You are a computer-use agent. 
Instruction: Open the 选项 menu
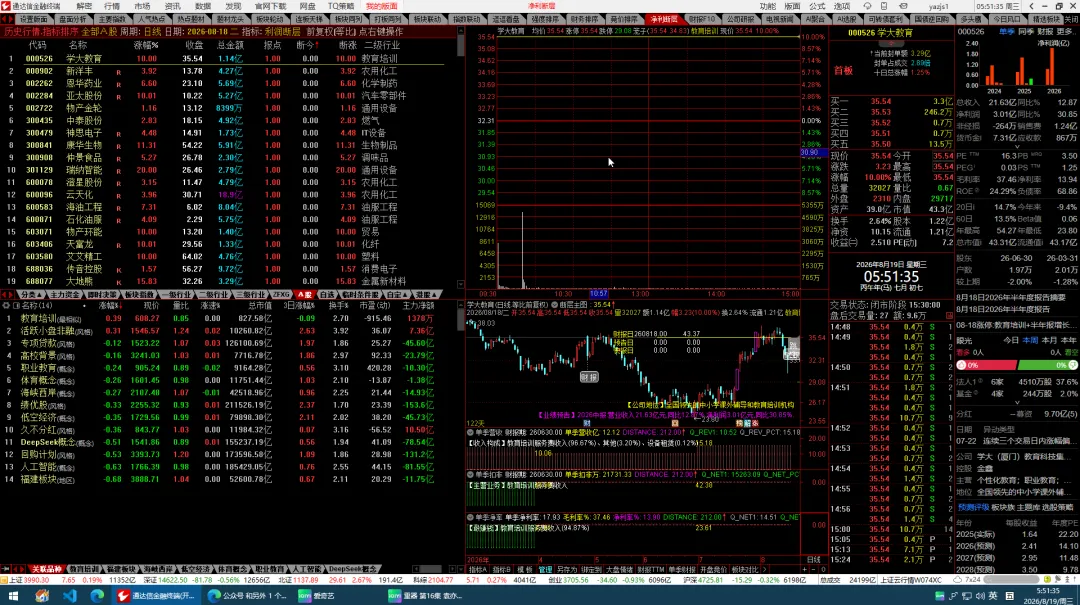(842, 6)
